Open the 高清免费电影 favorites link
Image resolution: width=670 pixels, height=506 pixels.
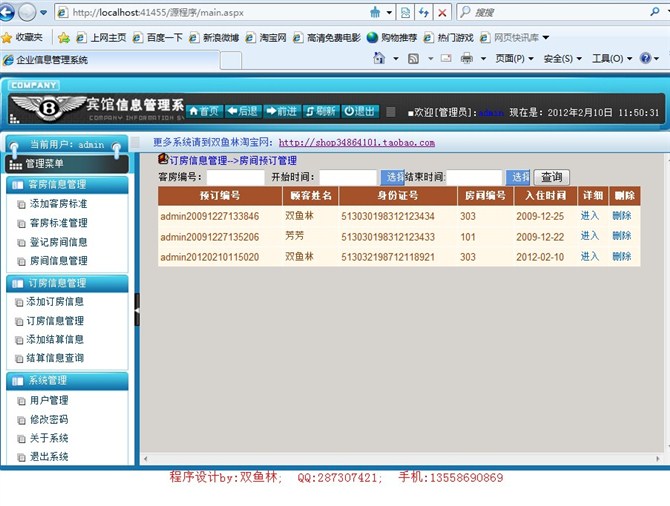click(x=327, y=38)
